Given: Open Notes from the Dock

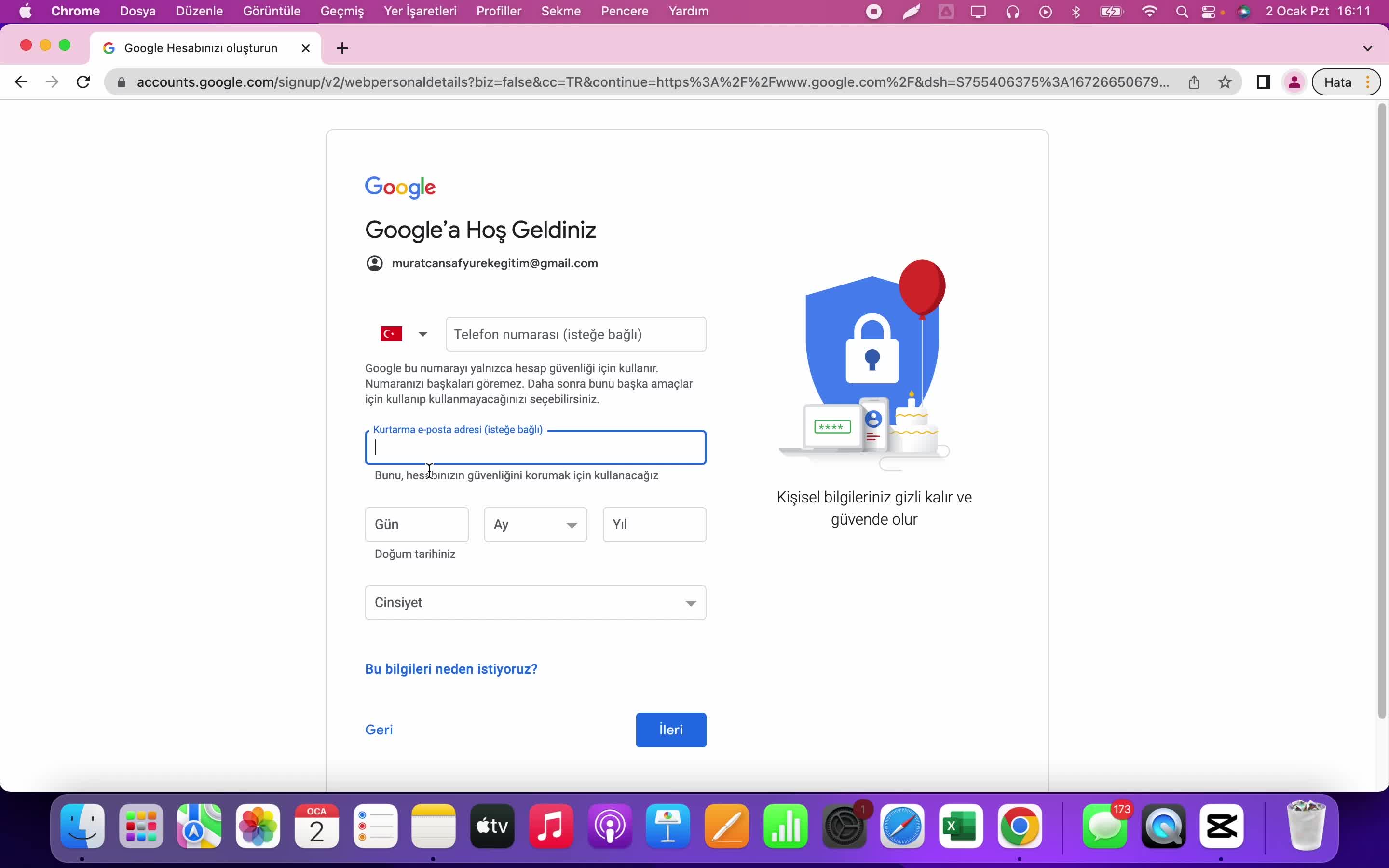Looking at the screenshot, I should pyautogui.click(x=434, y=827).
